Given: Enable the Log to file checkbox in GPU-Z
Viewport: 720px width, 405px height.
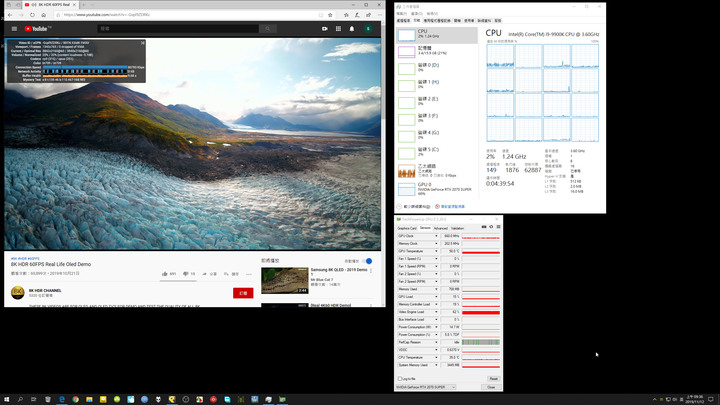Looking at the screenshot, I should click(399, 379).
